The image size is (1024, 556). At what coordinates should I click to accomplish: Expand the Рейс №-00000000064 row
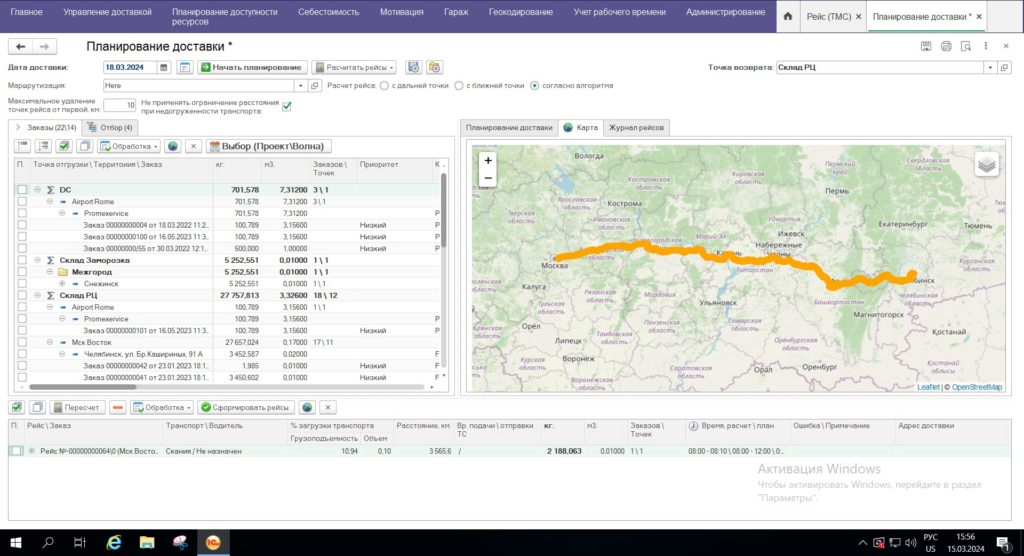33,452
